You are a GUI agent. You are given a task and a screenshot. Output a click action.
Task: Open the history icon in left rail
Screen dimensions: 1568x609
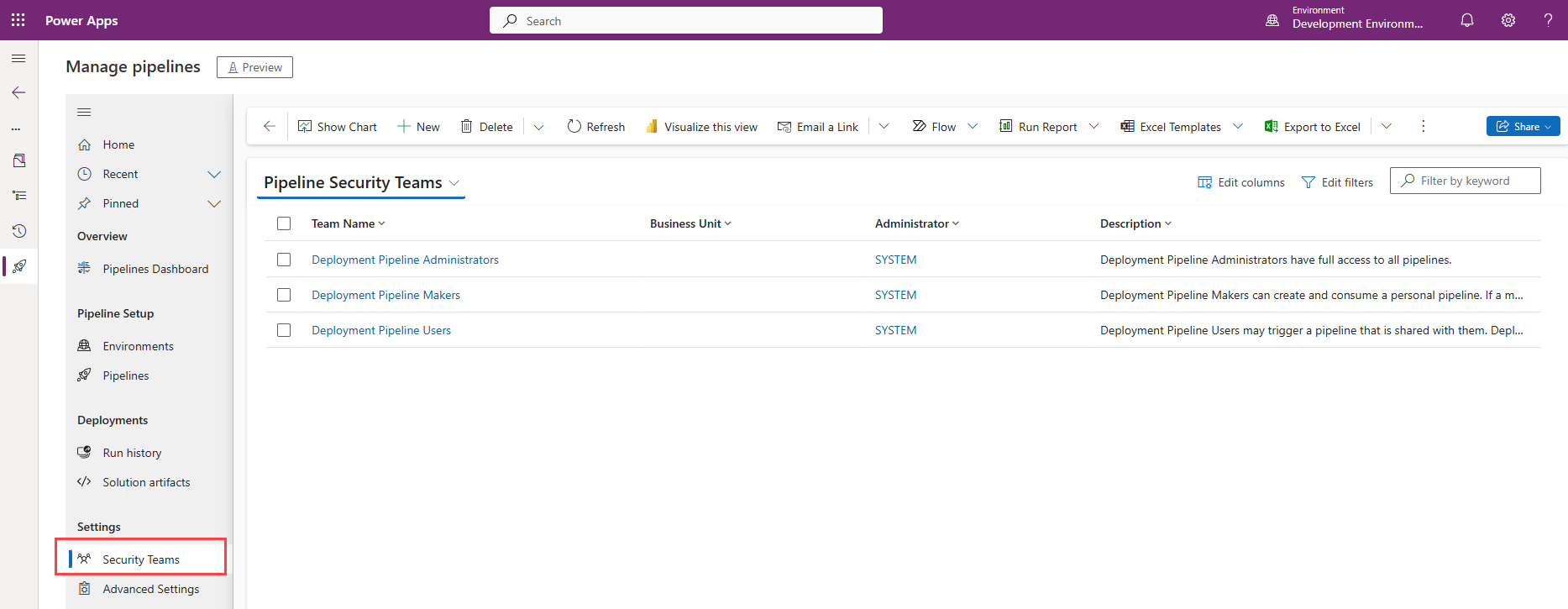pos(18,231)
